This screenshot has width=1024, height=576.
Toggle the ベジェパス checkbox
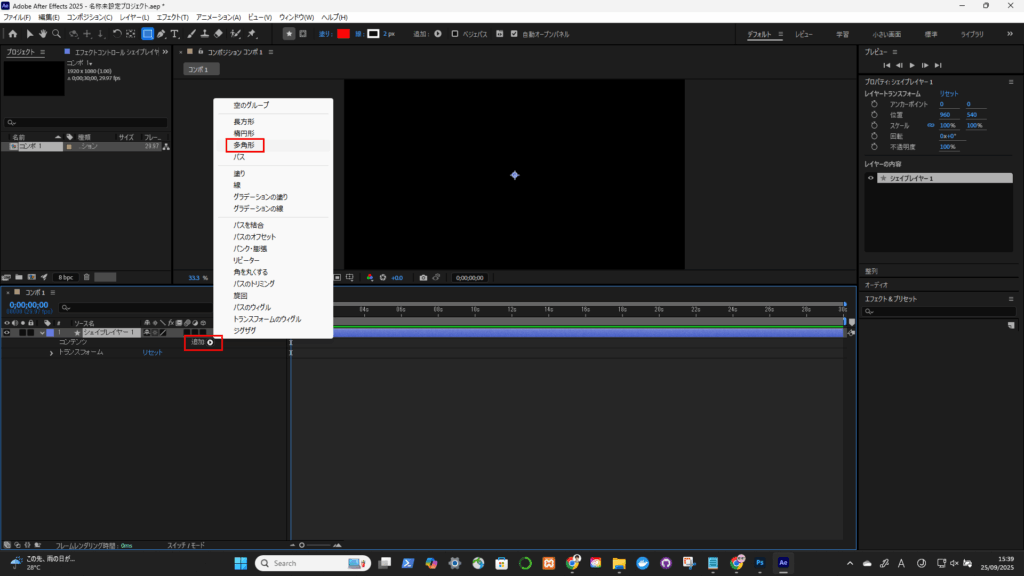pyautogui.click(x=455, y=33)
